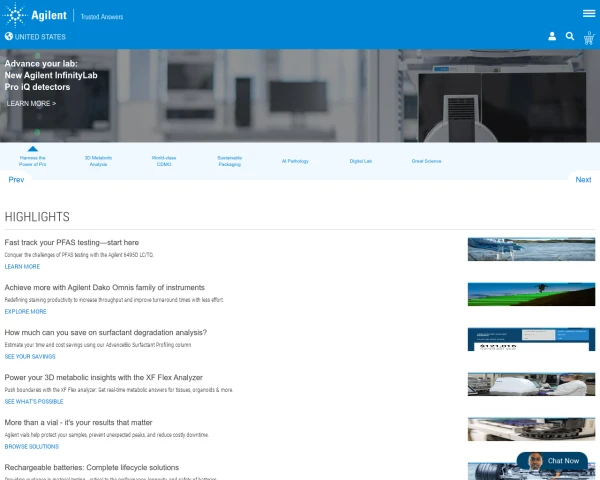Click LEARN MORE under PFAS testing
The image size is (600, 480).
22,266
